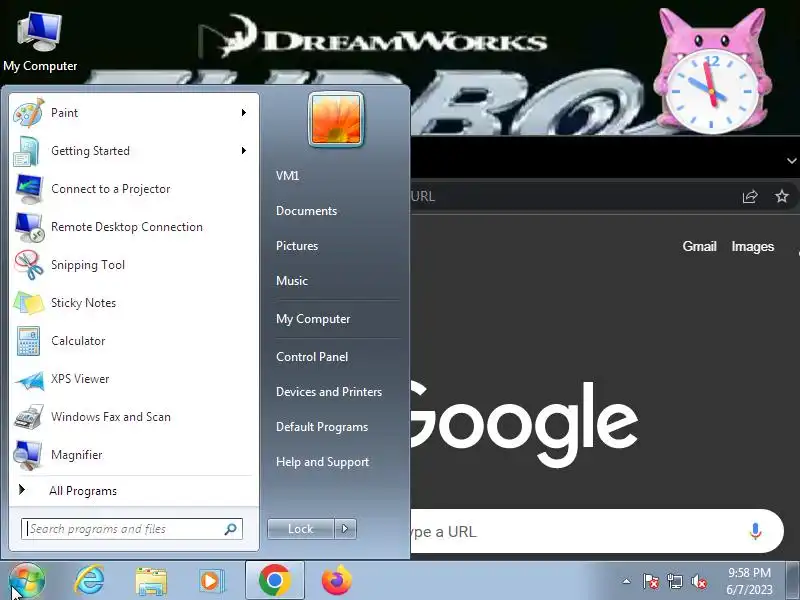Click the Show desktop strip
Screen dimensions: 800x600
(793, 581)
